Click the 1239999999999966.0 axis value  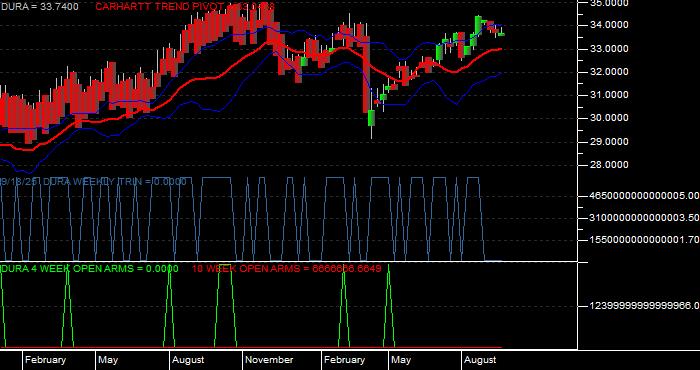point(645,306)
